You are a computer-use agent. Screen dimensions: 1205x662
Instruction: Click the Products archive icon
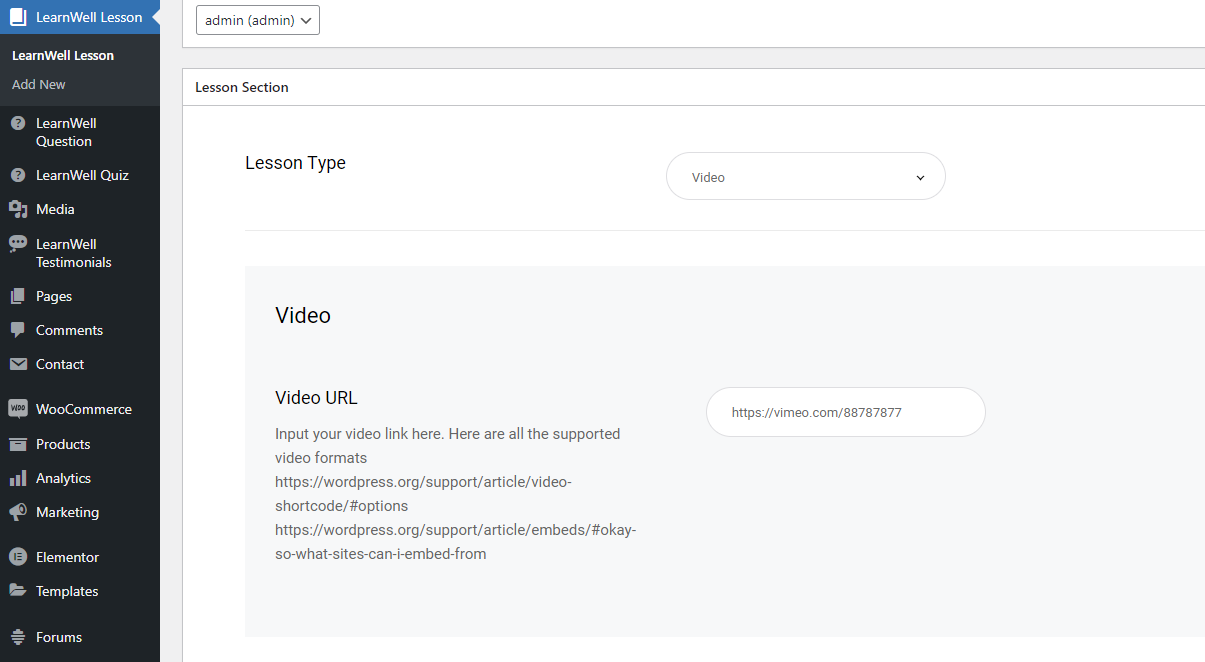tap(17, 444)
